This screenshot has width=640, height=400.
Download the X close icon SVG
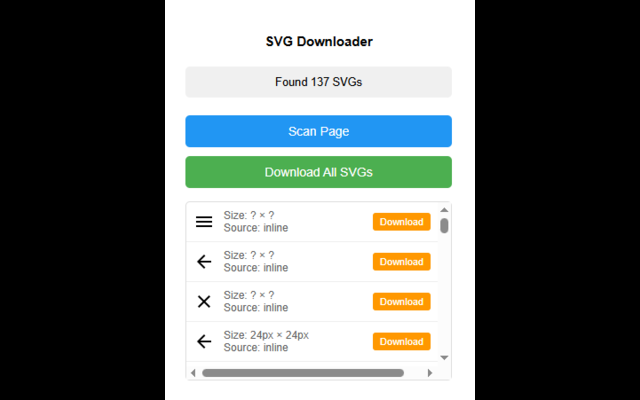pos(401,302)
